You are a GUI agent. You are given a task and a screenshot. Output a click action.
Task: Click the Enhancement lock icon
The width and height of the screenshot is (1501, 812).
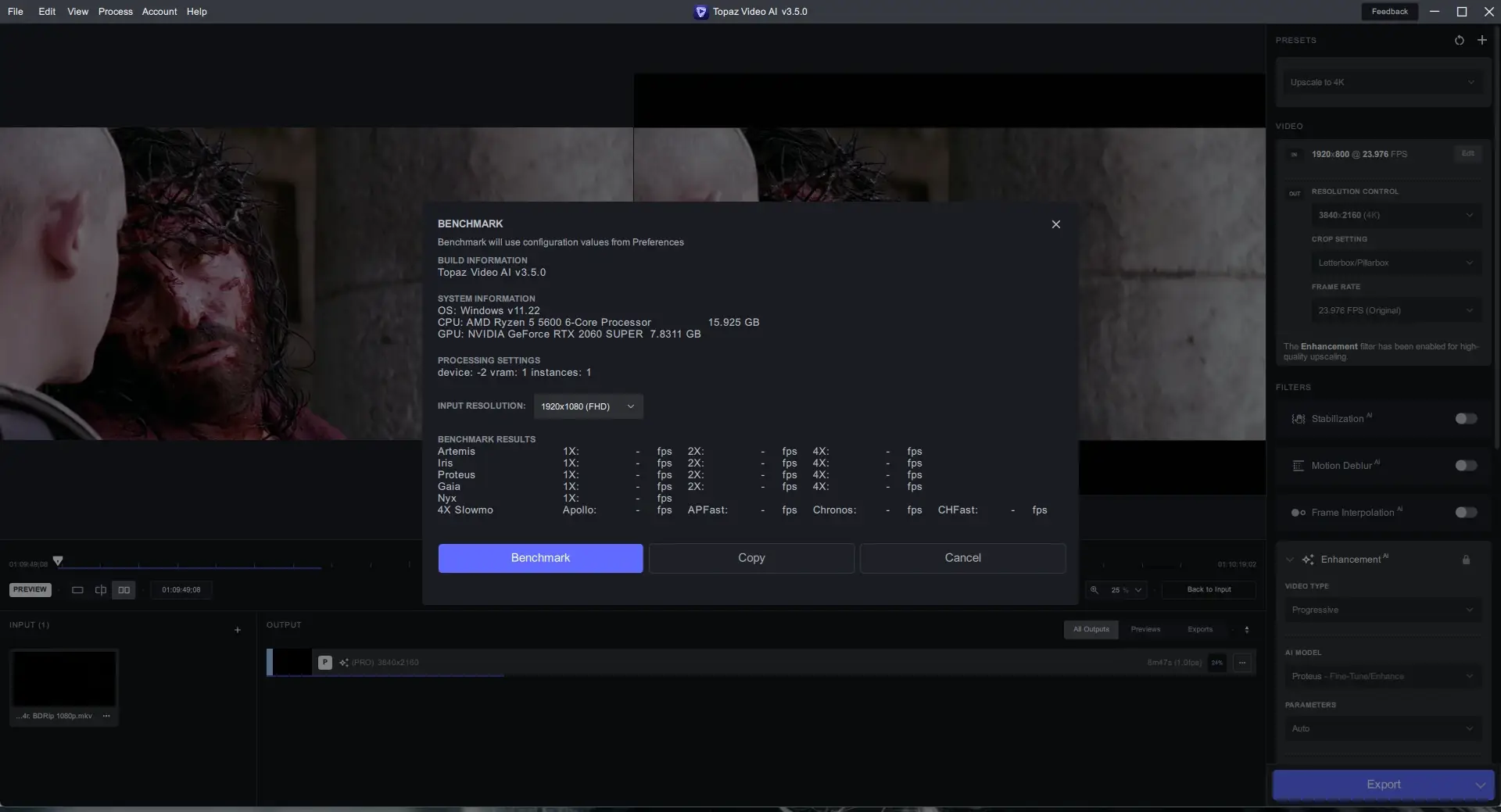tap(1466, 560)
